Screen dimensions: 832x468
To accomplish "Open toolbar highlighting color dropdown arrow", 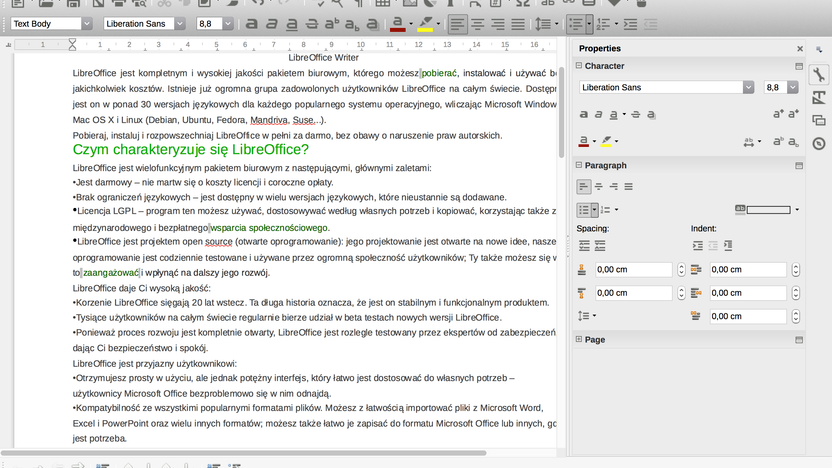I will (x=438, y=24).
